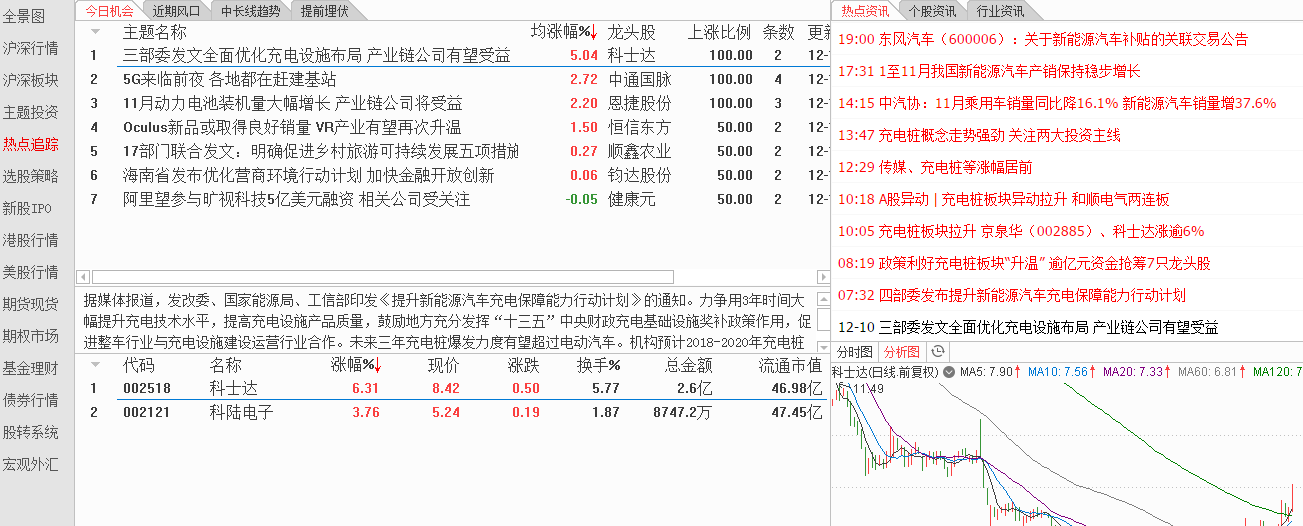The width and height of the screenshot is (1303, 526).
Task: Sort topics by 均涨幅% column header
Action: (x=563, y=32)
